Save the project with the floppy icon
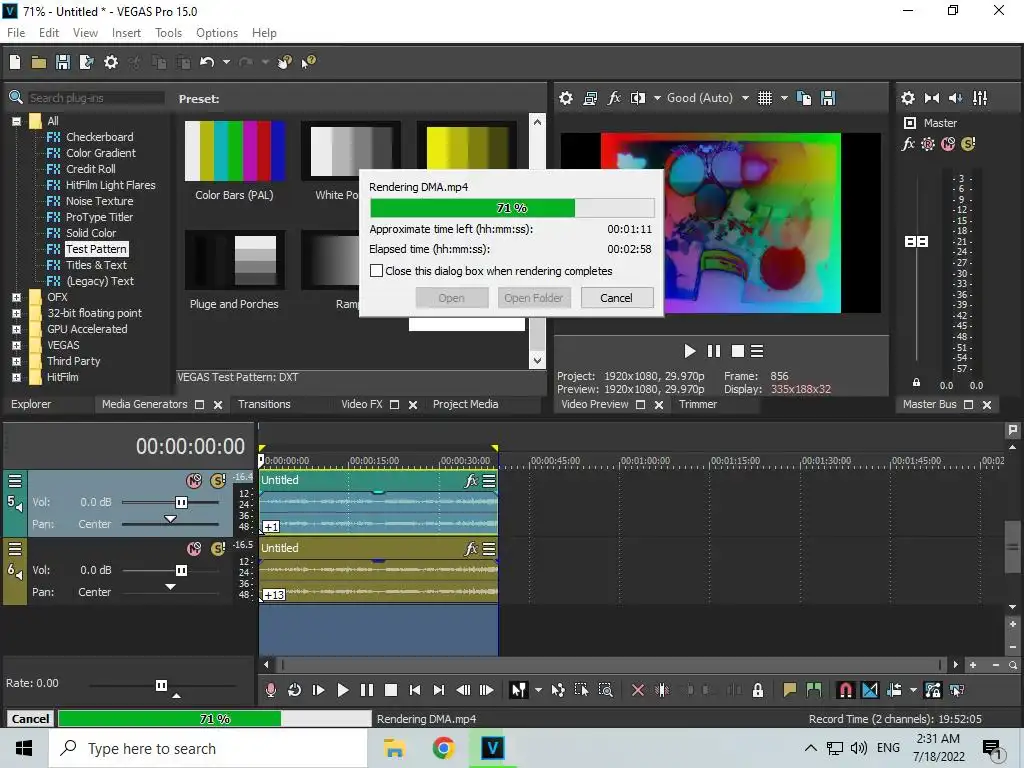 (63, 62)
